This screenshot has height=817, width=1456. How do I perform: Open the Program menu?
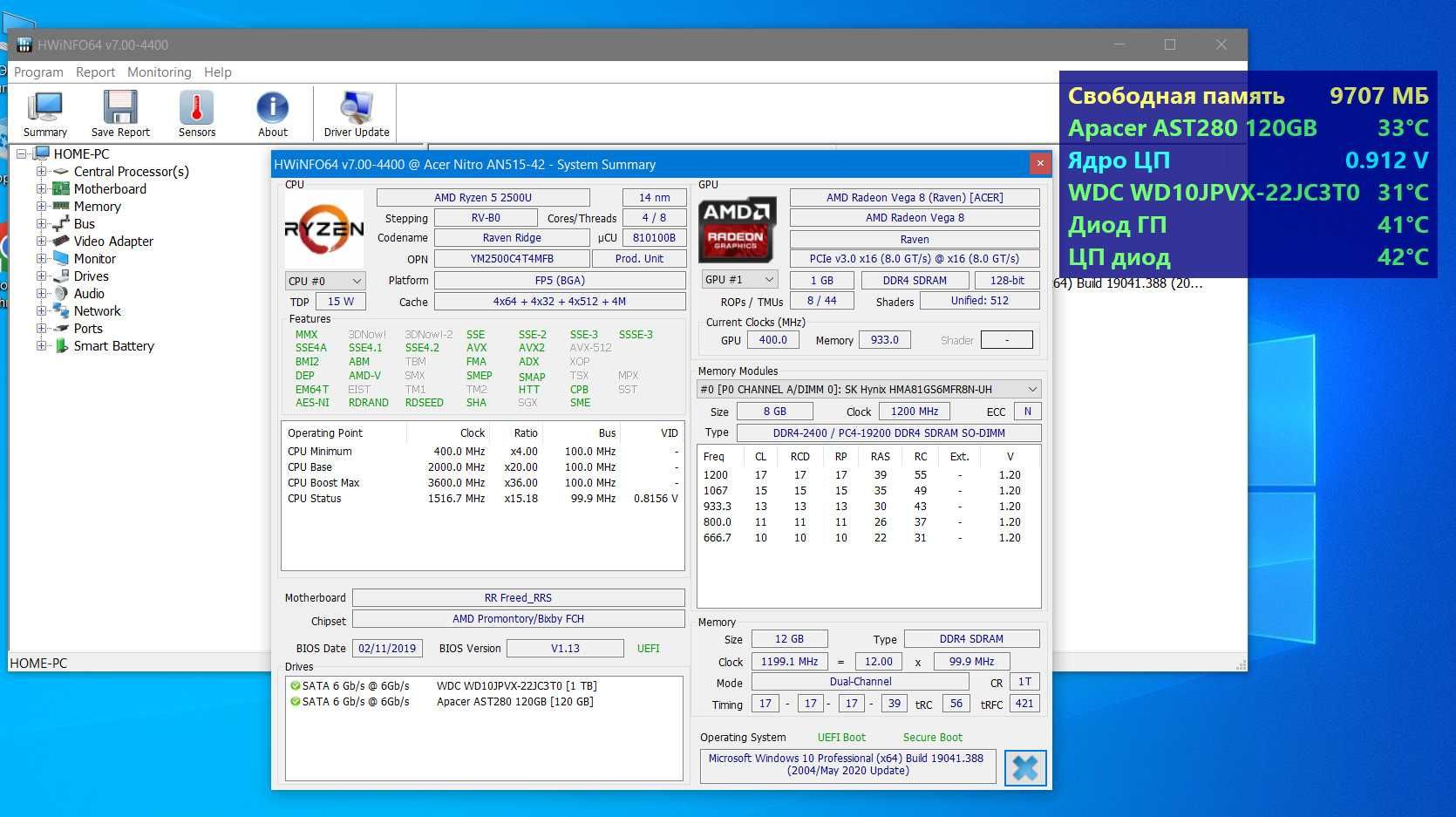pos(38,72)
